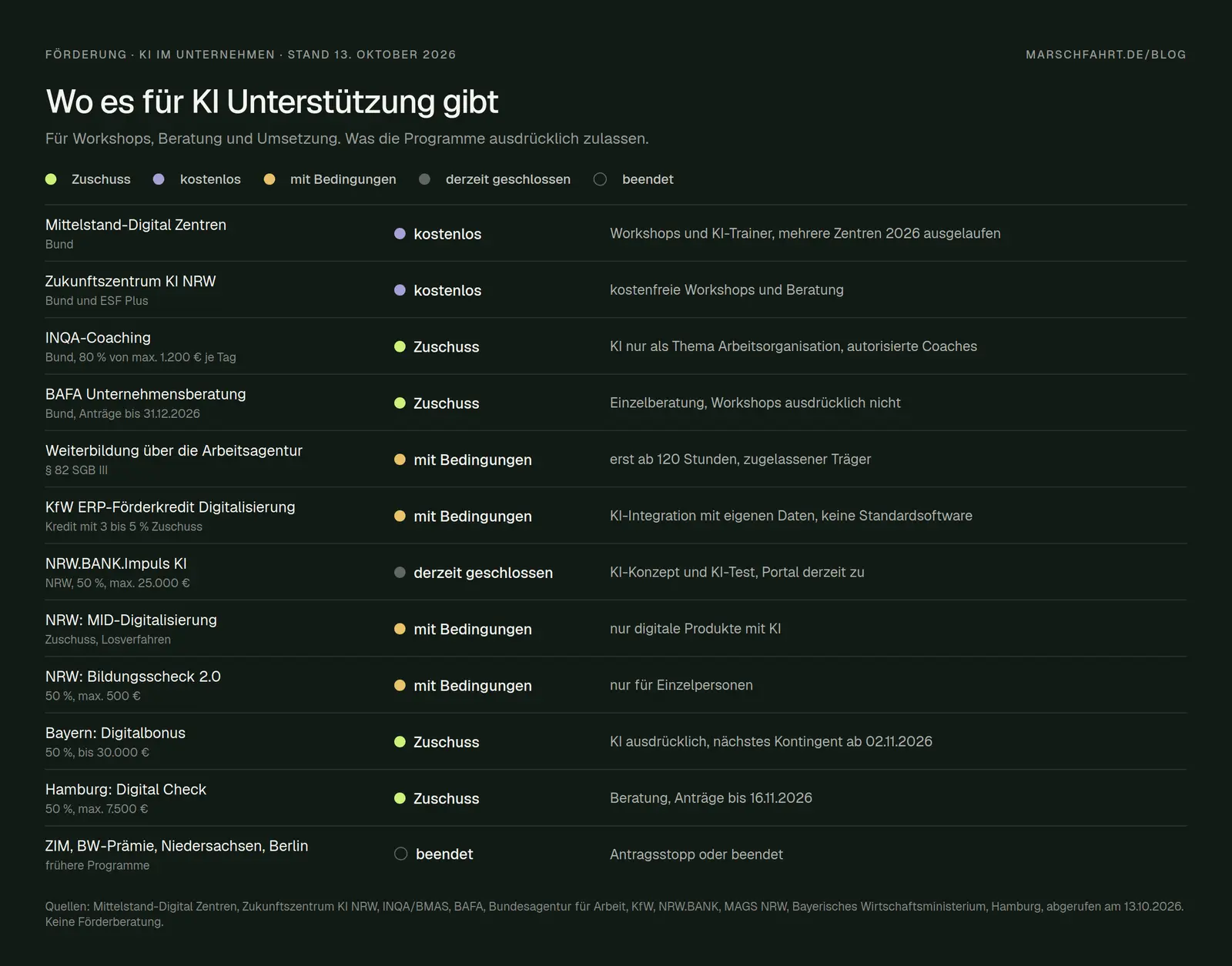Viewport: 1232px width, 966px height.
Task: Click the orange mit Bedingungen legend dot
Action: coord(269,179)
